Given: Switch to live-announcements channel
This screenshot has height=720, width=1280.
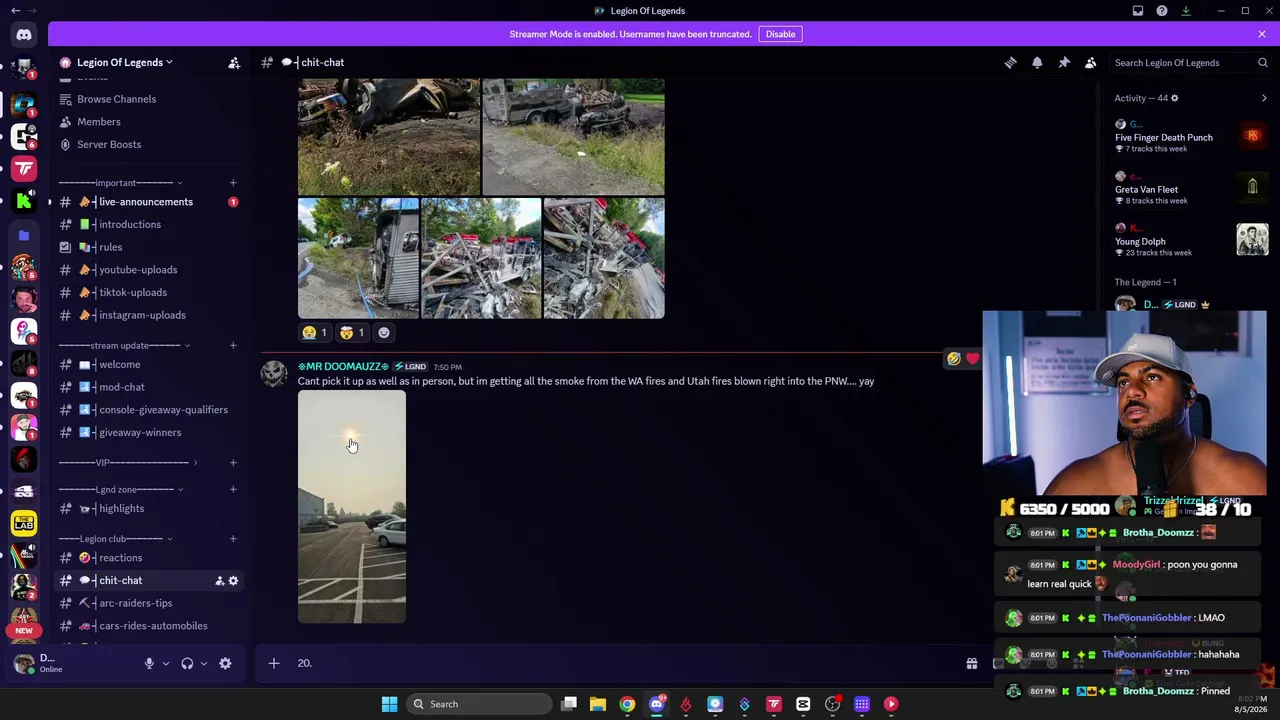Looking at the screenshot, I should click(147, 202).
